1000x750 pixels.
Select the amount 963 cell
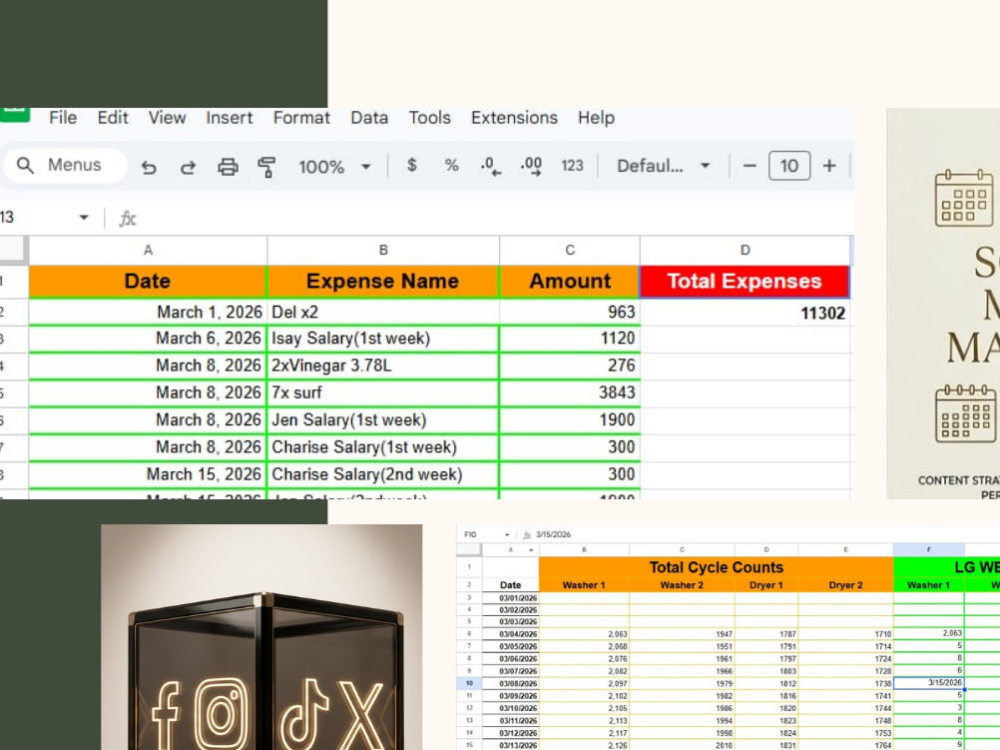tap(570, 312)
